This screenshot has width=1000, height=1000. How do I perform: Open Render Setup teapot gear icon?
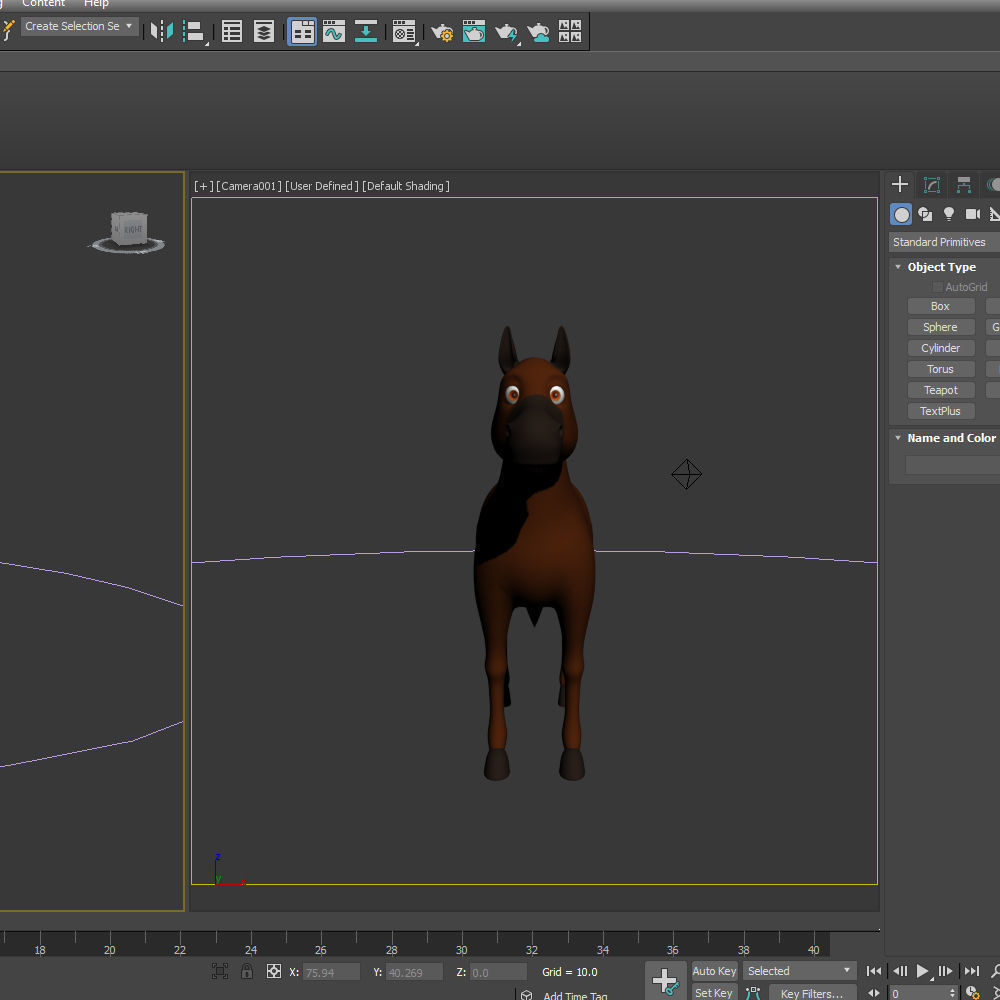[x=442, y=31]
